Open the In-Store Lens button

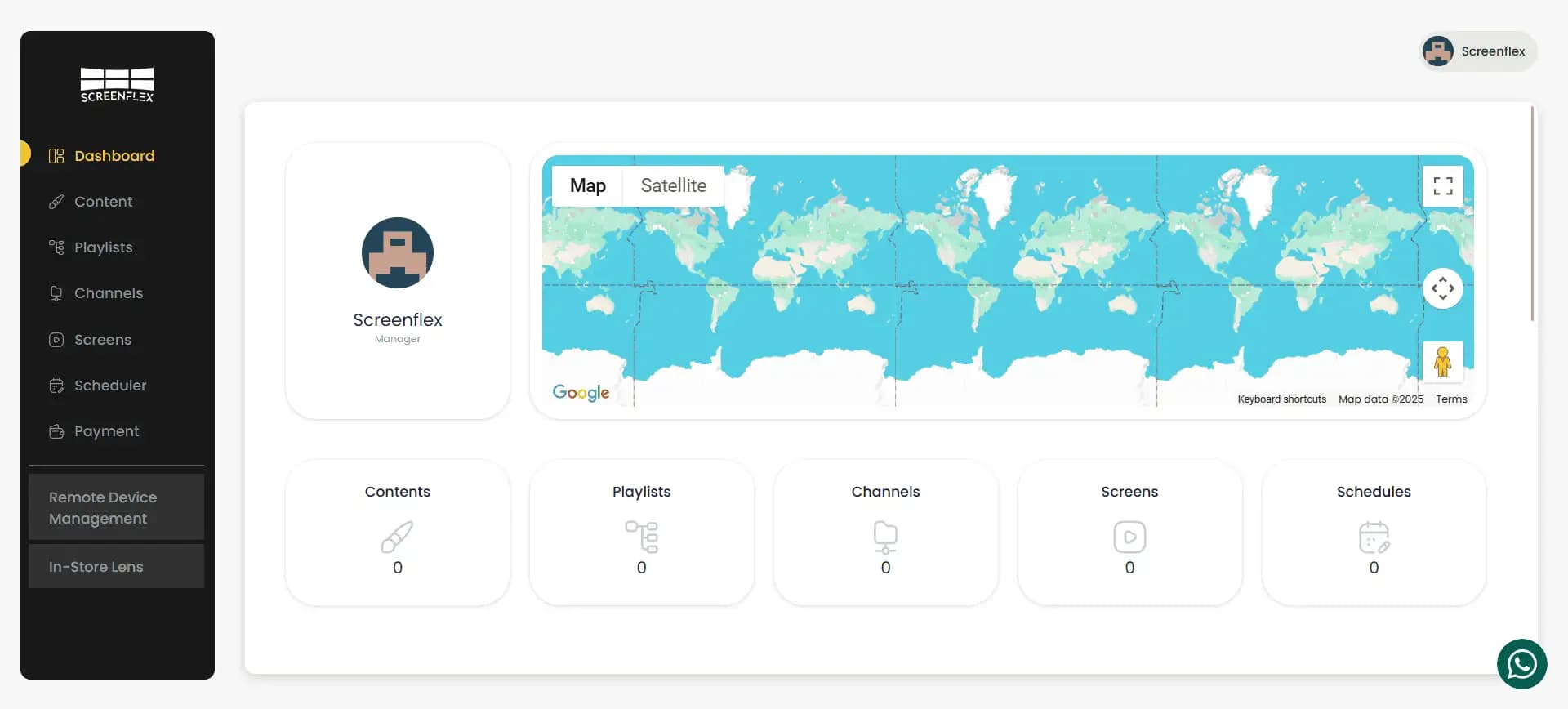coord(116,567)
